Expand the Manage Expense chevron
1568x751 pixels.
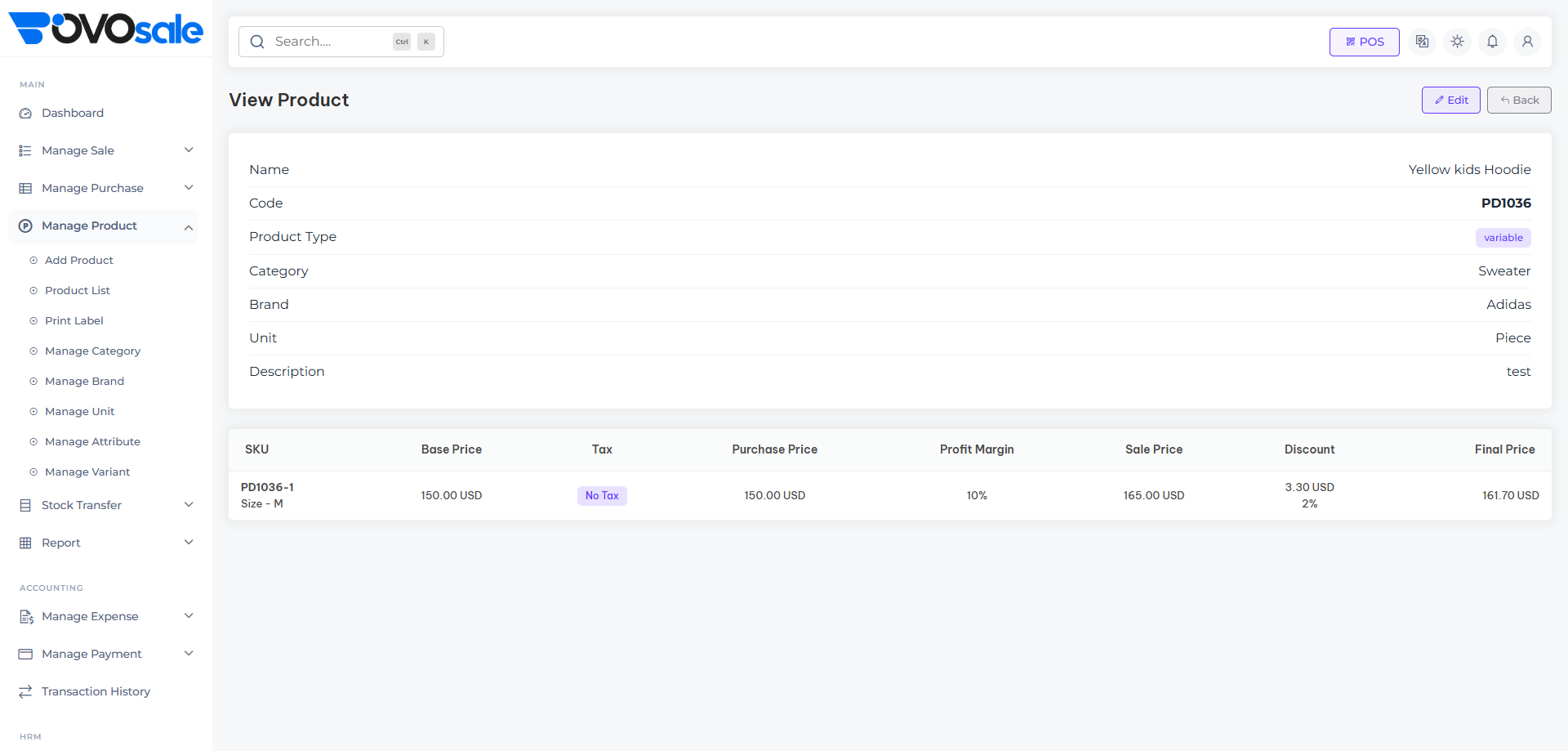tap(189, 616)
